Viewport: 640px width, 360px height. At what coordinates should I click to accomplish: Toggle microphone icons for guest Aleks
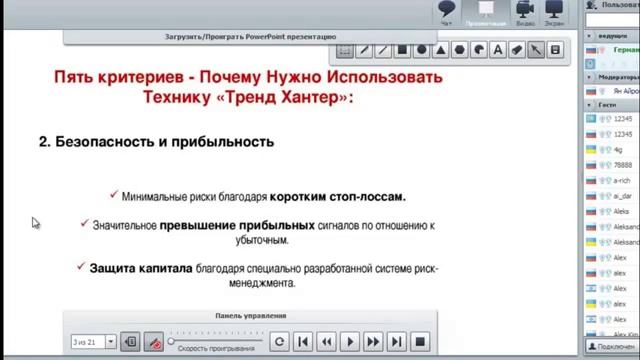(x=605, y=211)
